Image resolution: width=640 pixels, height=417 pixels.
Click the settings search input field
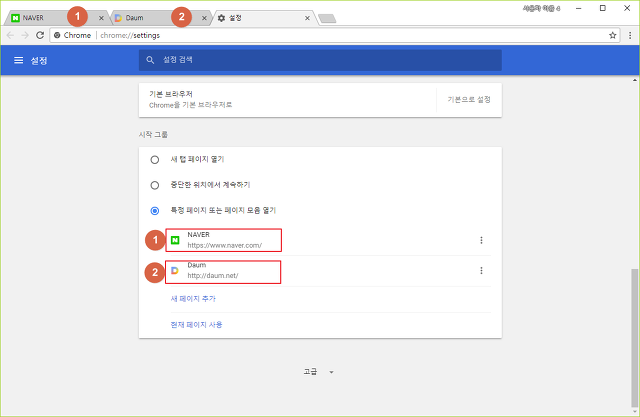point(320,60)
